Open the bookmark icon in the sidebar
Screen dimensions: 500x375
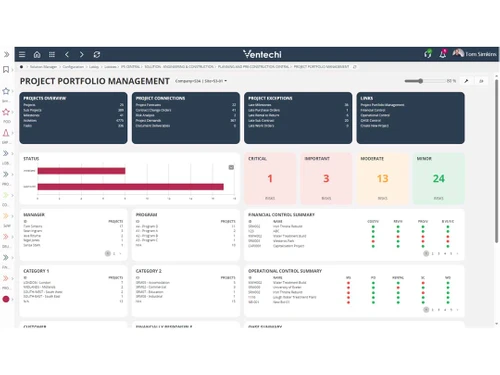coord(6,69)
